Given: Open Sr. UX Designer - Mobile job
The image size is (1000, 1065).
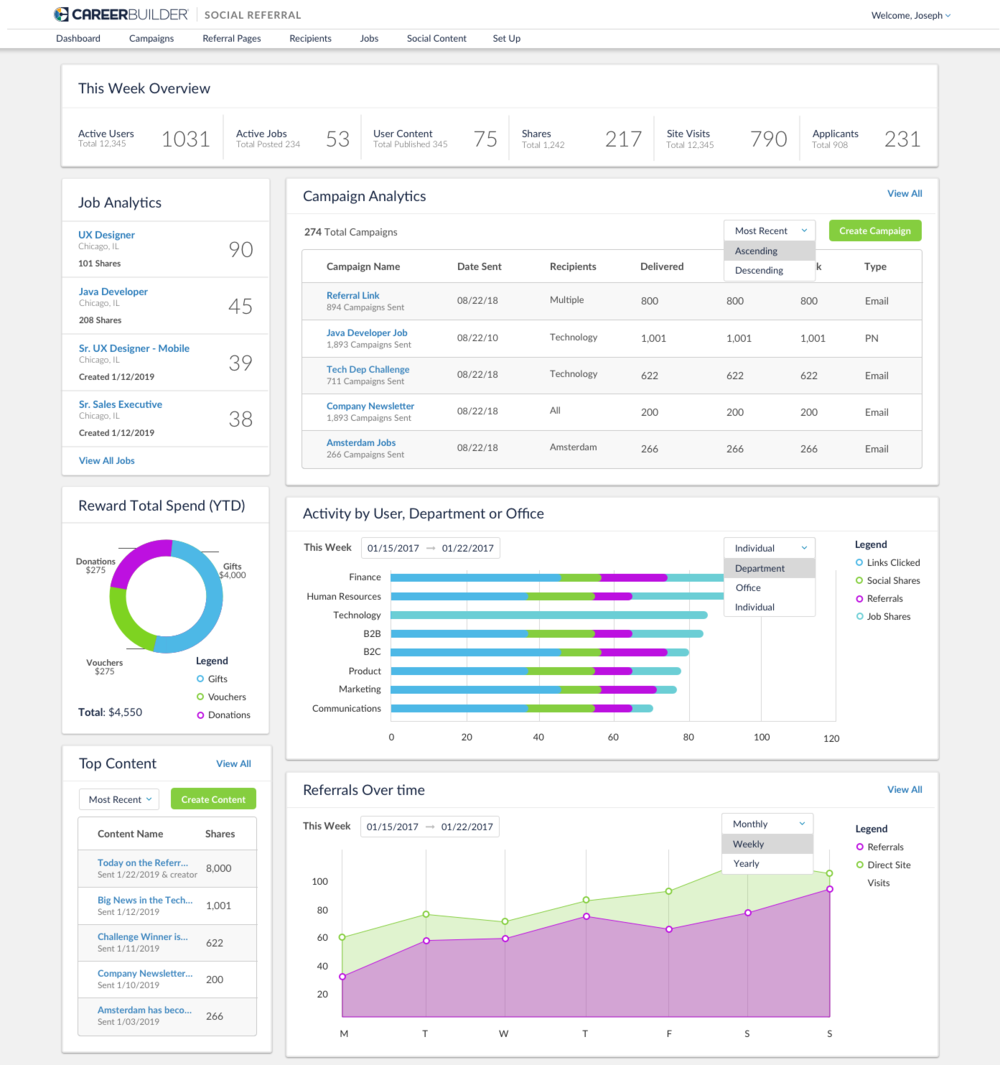Looking at the screenshot, I should tap(134, 348).
